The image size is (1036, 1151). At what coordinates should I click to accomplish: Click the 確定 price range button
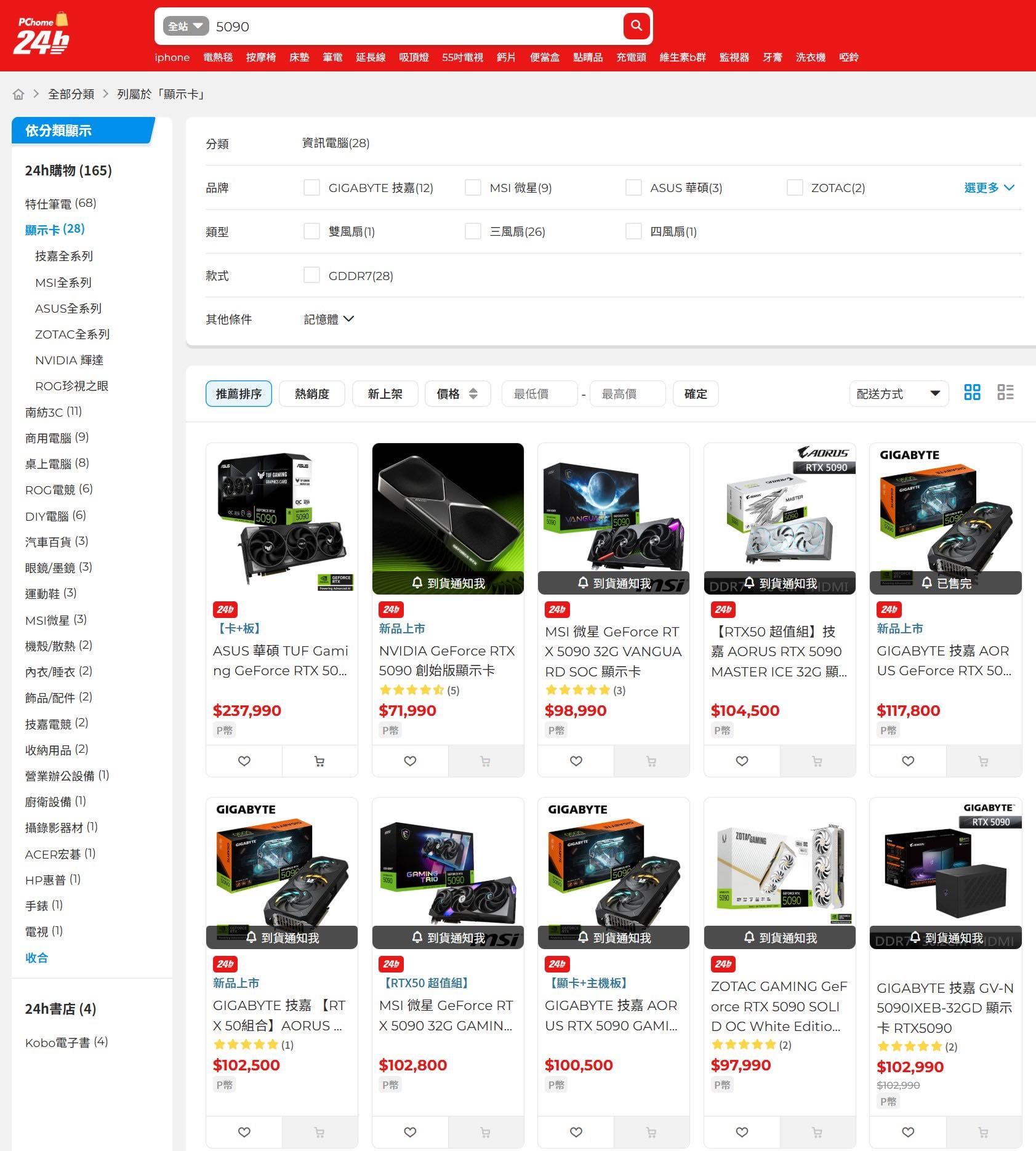tap(696, 394)
